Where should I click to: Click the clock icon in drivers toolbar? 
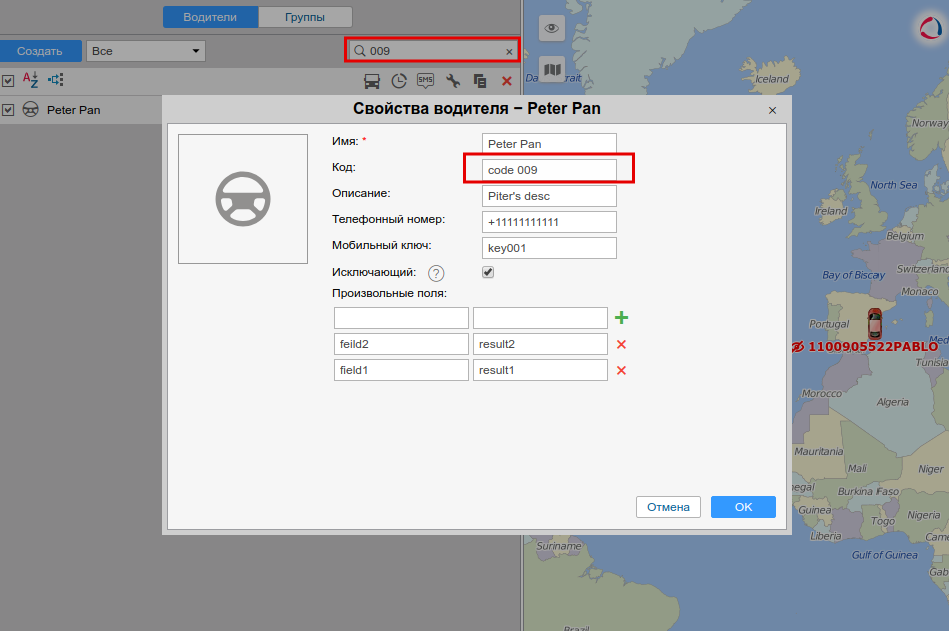click(x=398, y=81)
